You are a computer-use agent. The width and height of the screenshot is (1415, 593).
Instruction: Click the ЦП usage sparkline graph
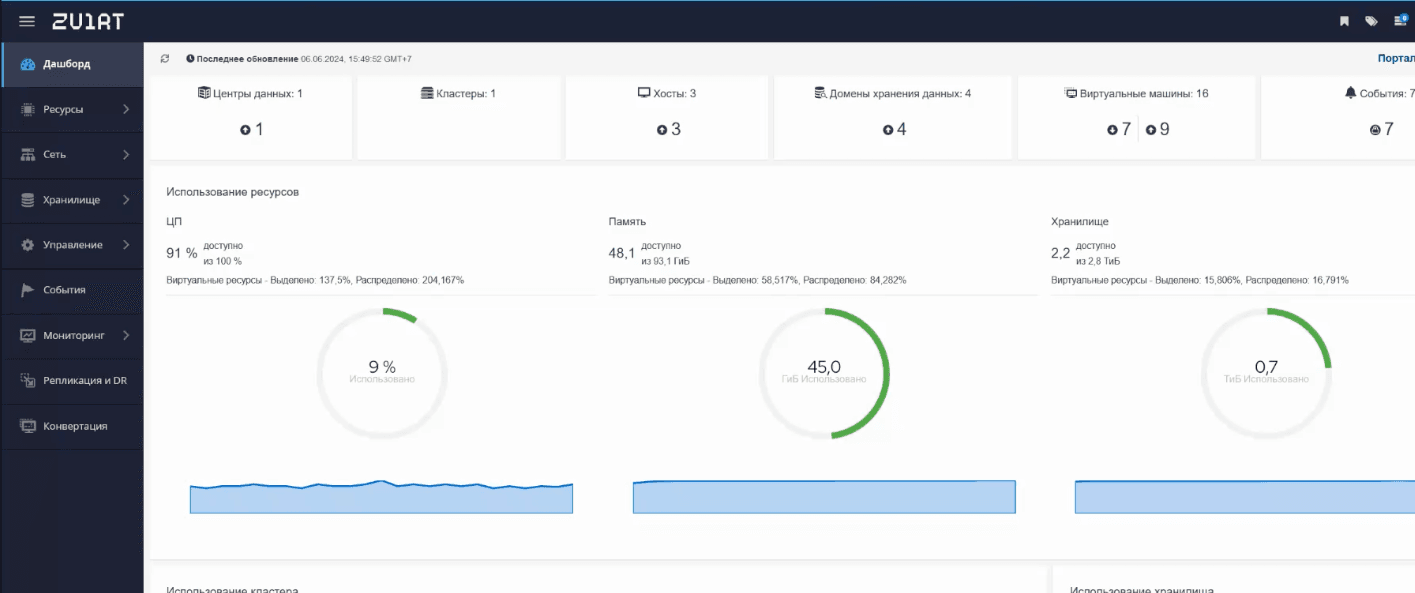[x=381, y=497]
